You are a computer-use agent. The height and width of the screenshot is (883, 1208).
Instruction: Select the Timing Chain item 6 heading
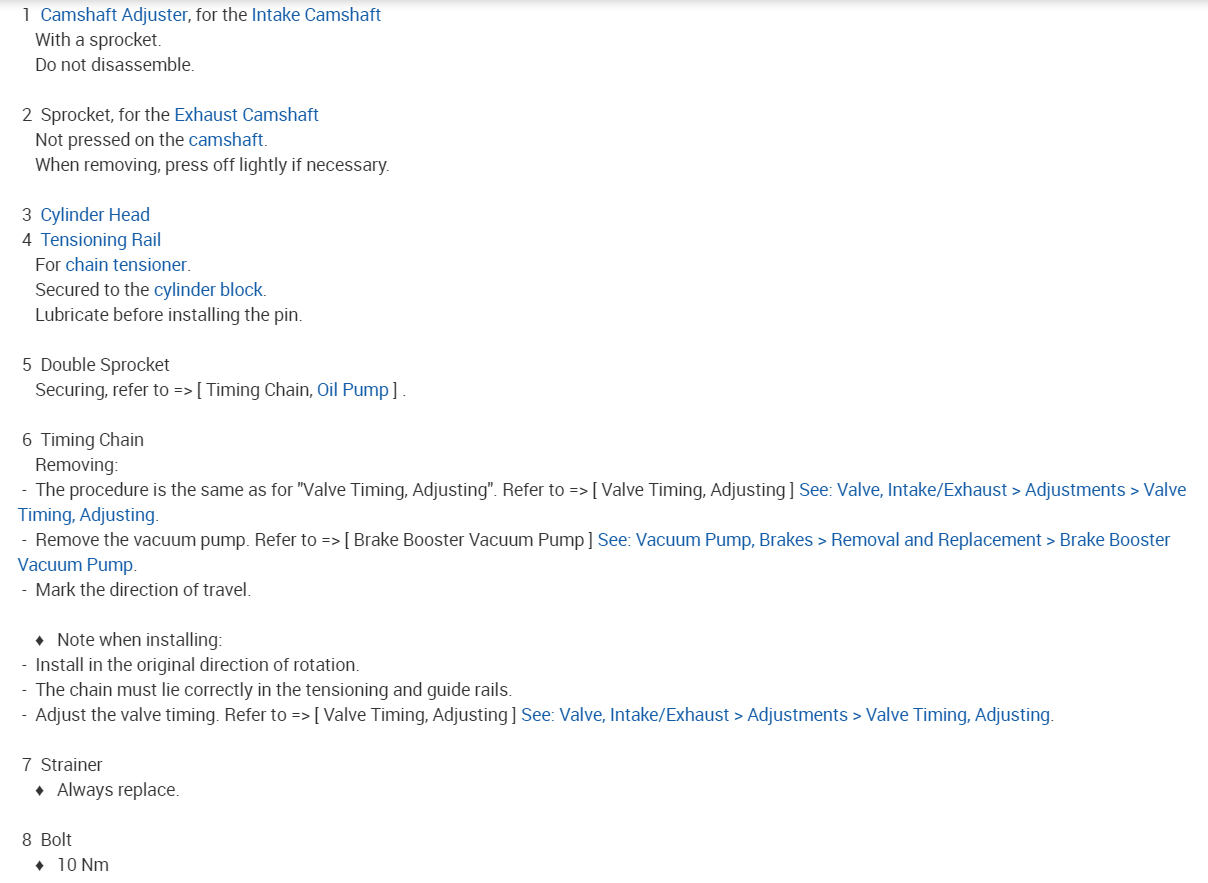tap(92, 440)
